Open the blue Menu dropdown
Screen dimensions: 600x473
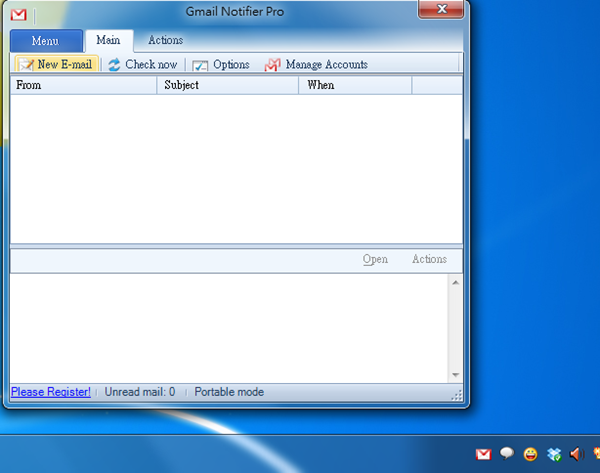(x=45, y=41)
